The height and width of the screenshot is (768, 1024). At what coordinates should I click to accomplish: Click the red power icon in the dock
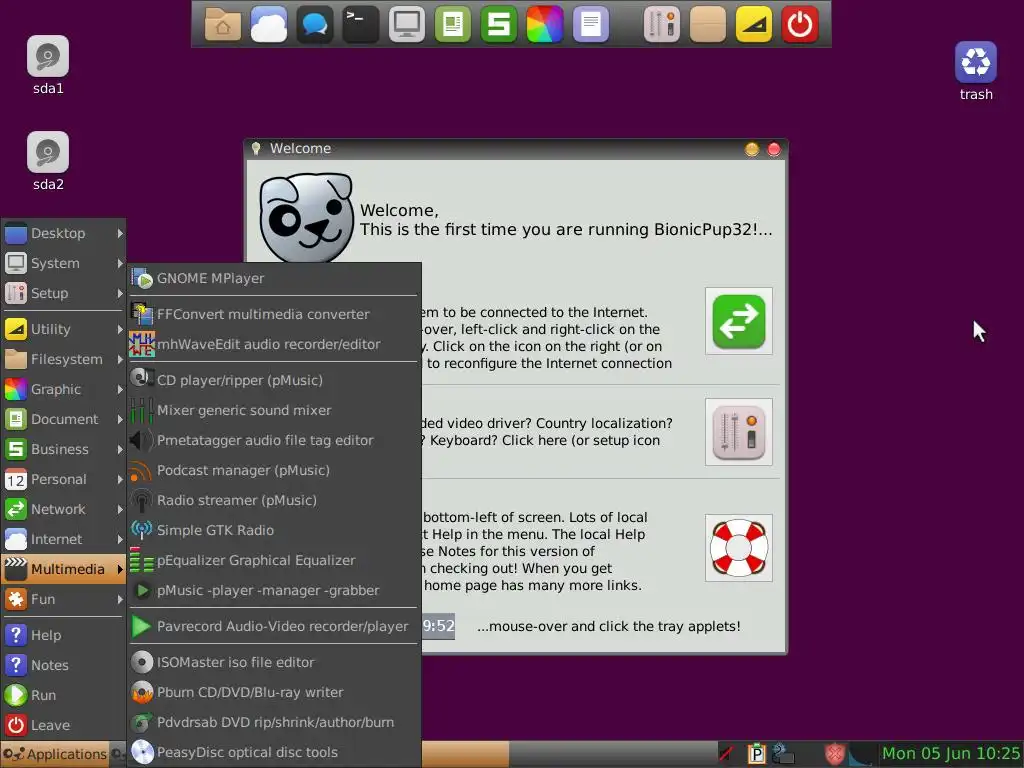click(800, 24)
